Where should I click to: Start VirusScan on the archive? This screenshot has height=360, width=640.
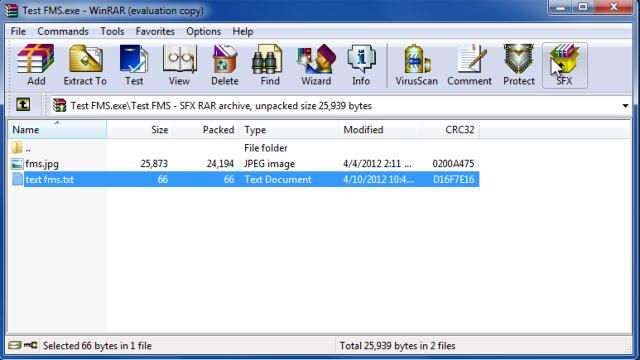tap(416, 65)
